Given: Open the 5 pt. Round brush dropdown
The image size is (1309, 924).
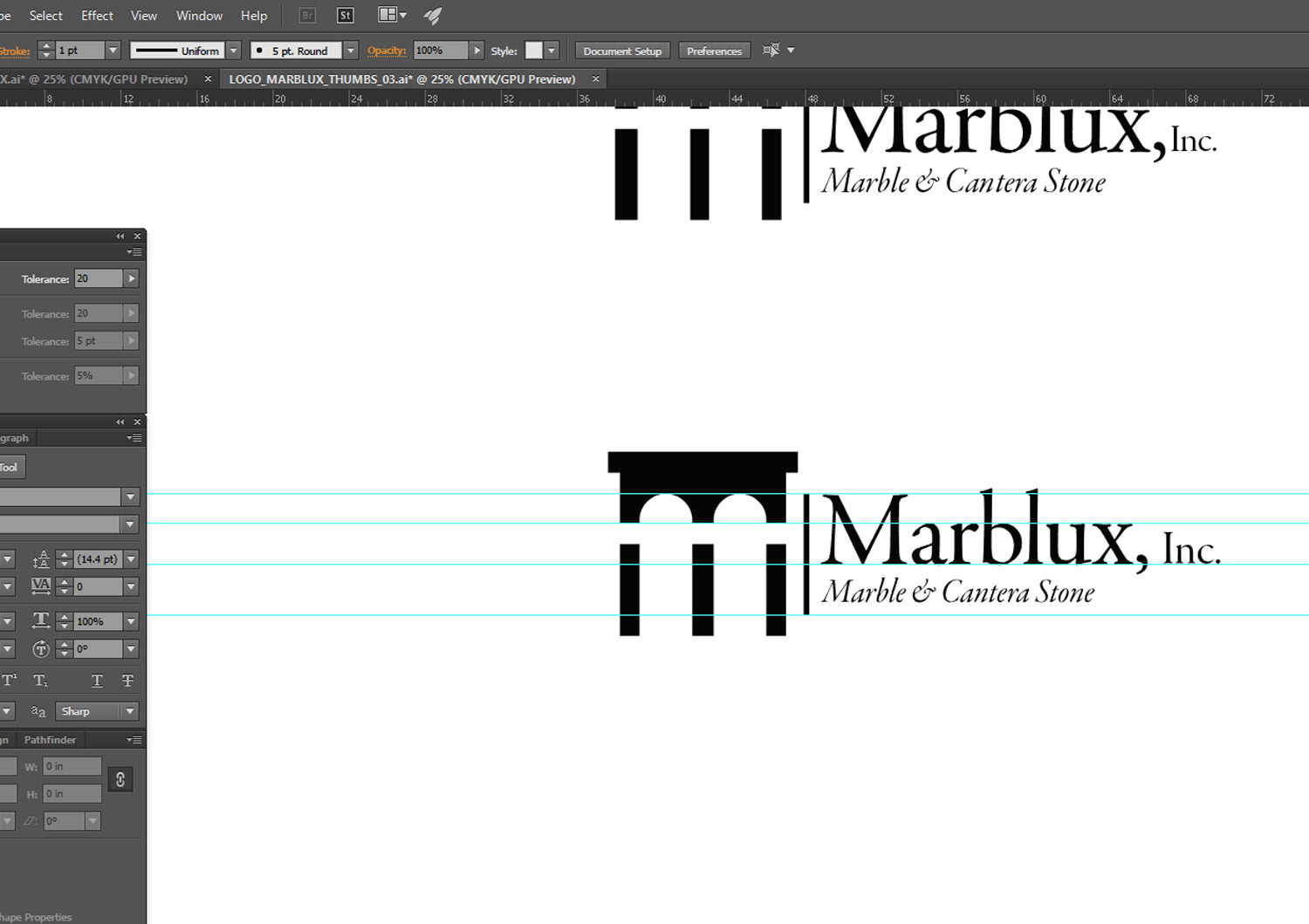Looking at the screenshot, I should pos(350,51).
